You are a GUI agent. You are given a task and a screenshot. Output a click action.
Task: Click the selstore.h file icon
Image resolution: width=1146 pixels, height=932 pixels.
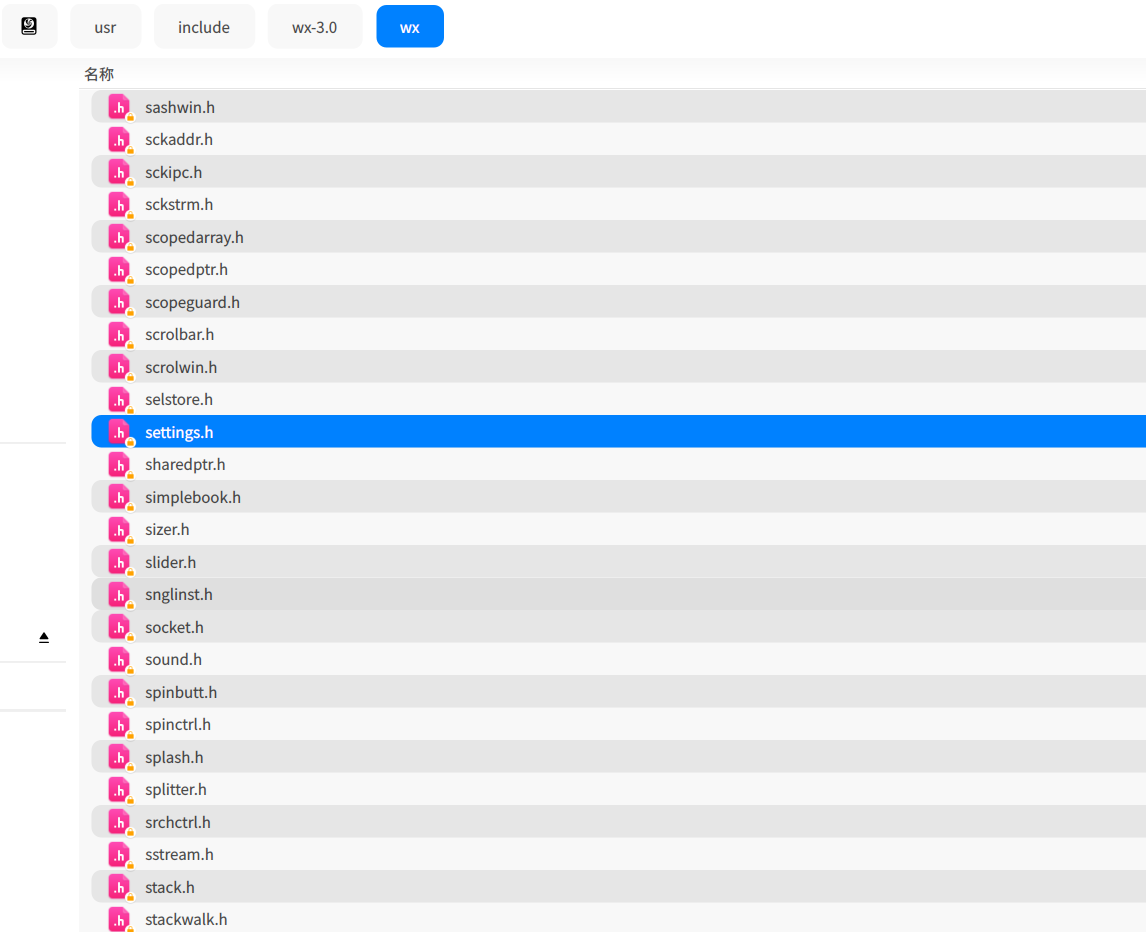120,400
